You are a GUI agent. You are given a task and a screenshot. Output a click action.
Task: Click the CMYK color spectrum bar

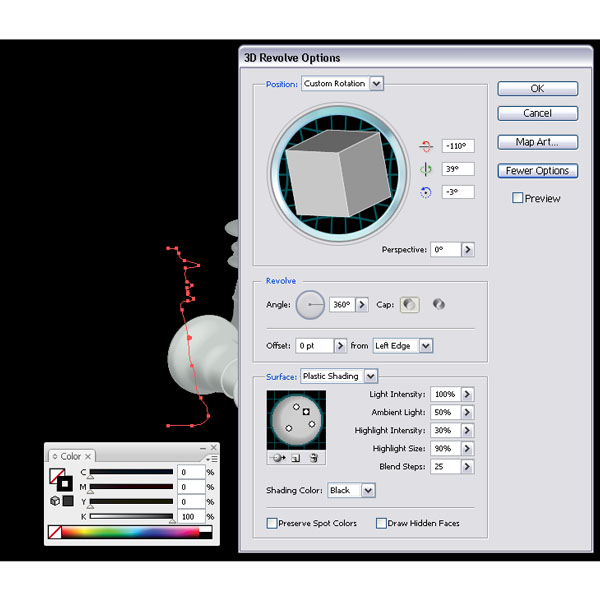click(x=130, y=532)
